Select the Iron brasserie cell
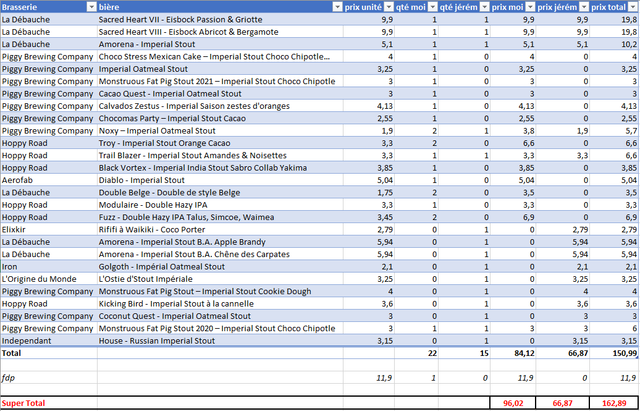 [x=49, y=267]
